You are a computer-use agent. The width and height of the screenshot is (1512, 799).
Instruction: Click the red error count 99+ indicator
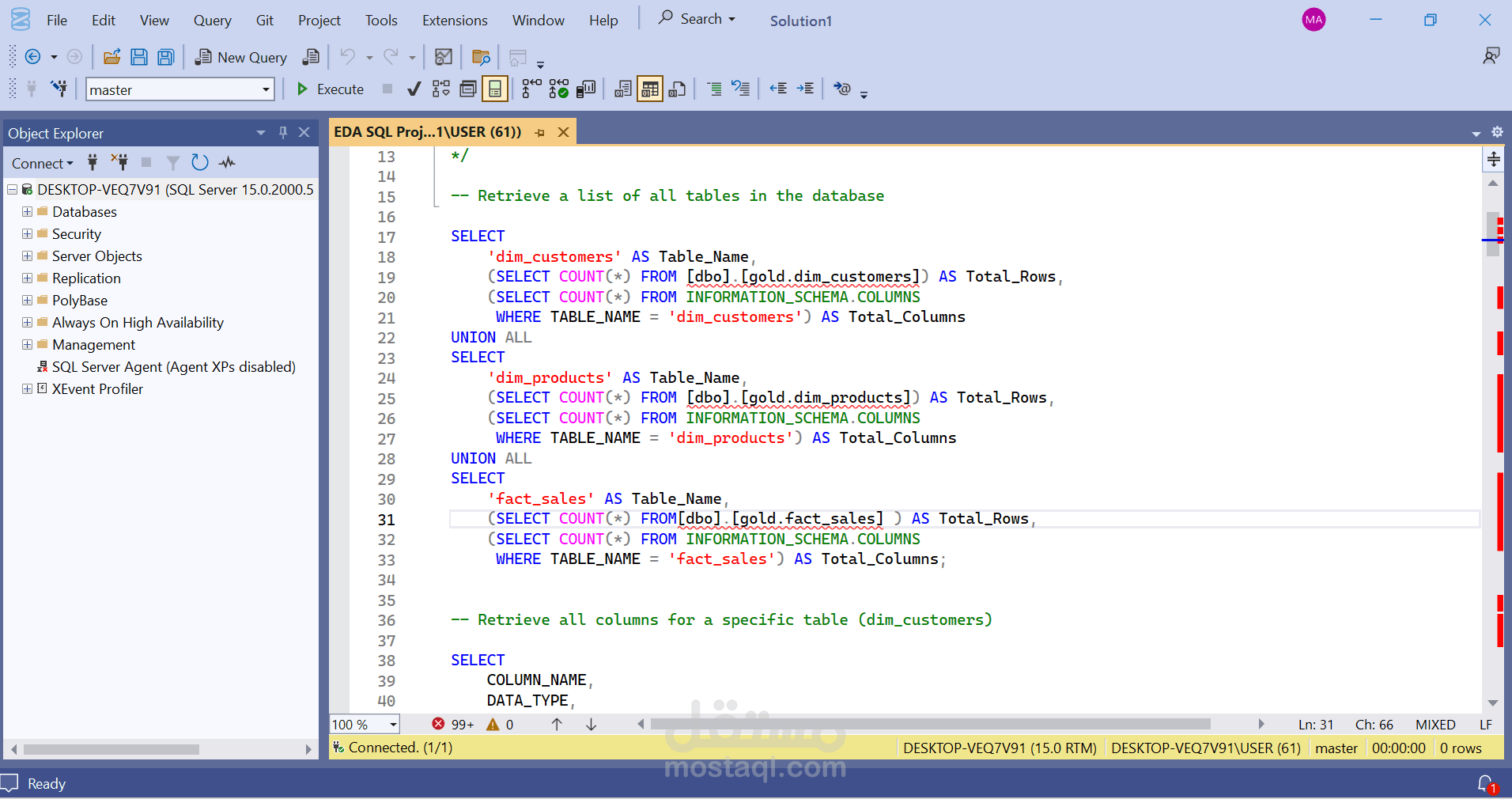(452, 724)
